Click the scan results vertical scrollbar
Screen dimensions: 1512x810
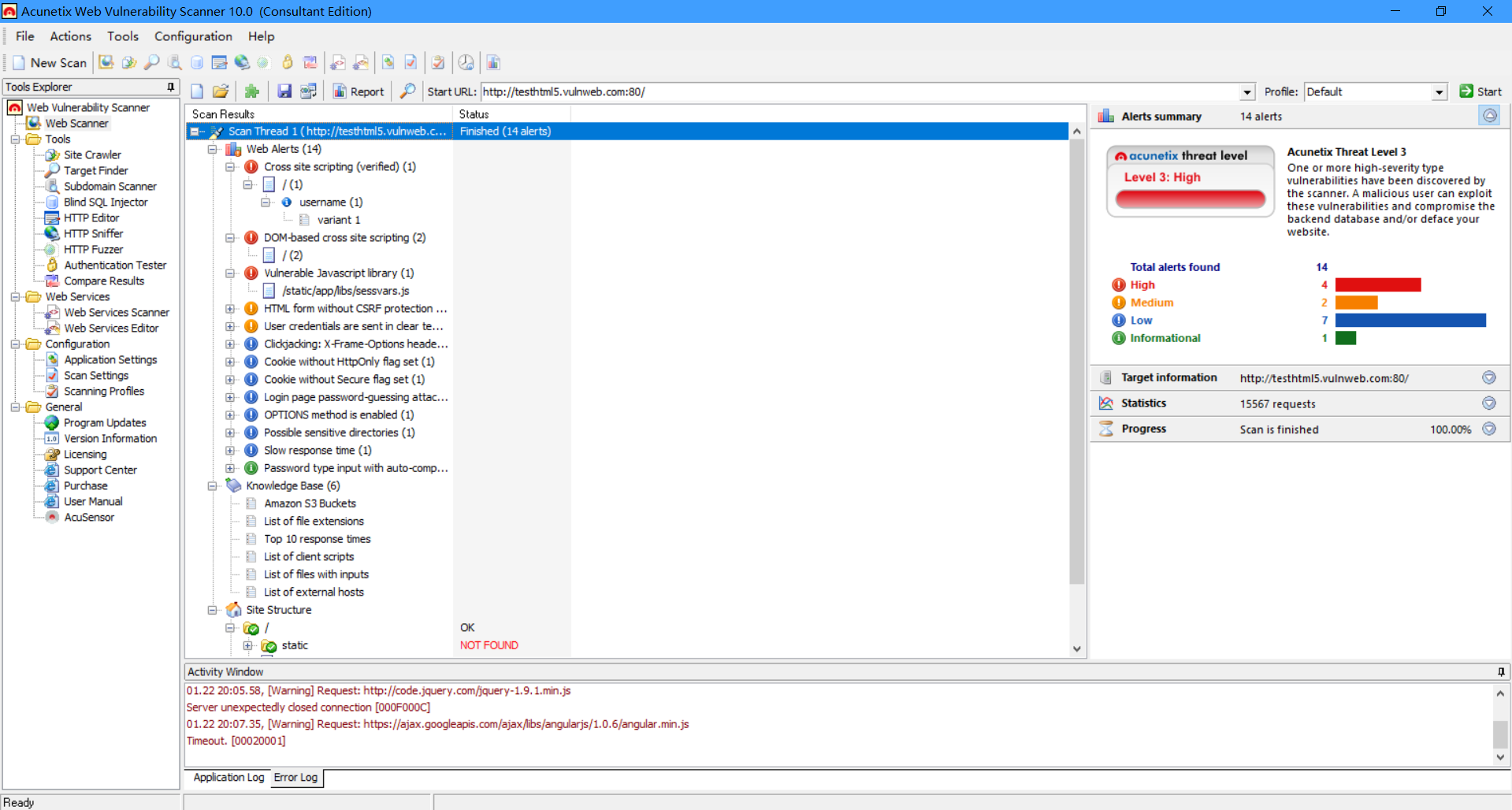pyautogui.click(x=1077, y=362)
